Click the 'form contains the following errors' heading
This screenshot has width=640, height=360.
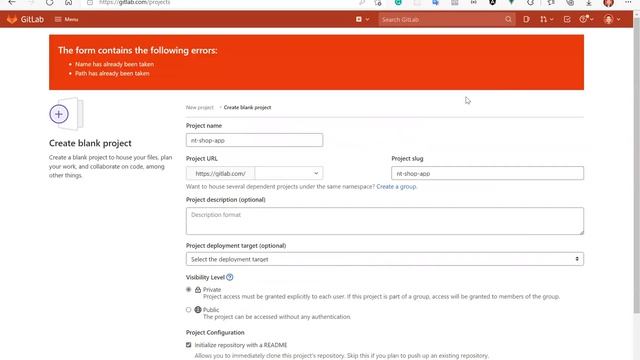pos(138,51)
